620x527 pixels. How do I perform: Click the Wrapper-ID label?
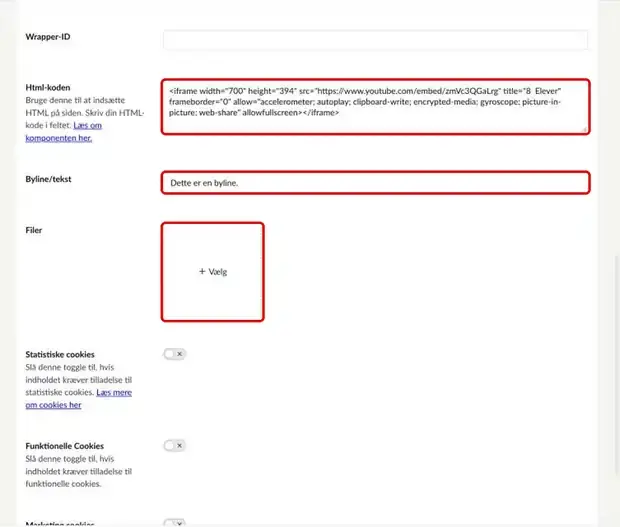coord(48,37)
